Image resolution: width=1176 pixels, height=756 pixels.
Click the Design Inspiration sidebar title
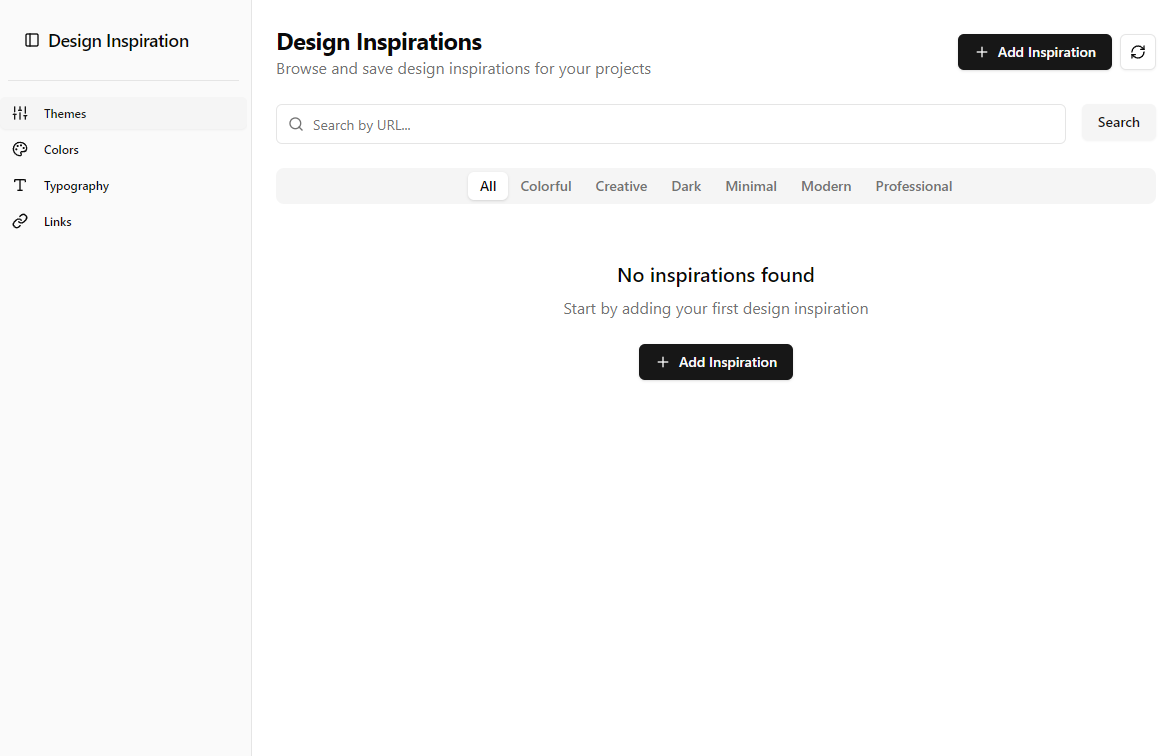(x=118, y=41)
